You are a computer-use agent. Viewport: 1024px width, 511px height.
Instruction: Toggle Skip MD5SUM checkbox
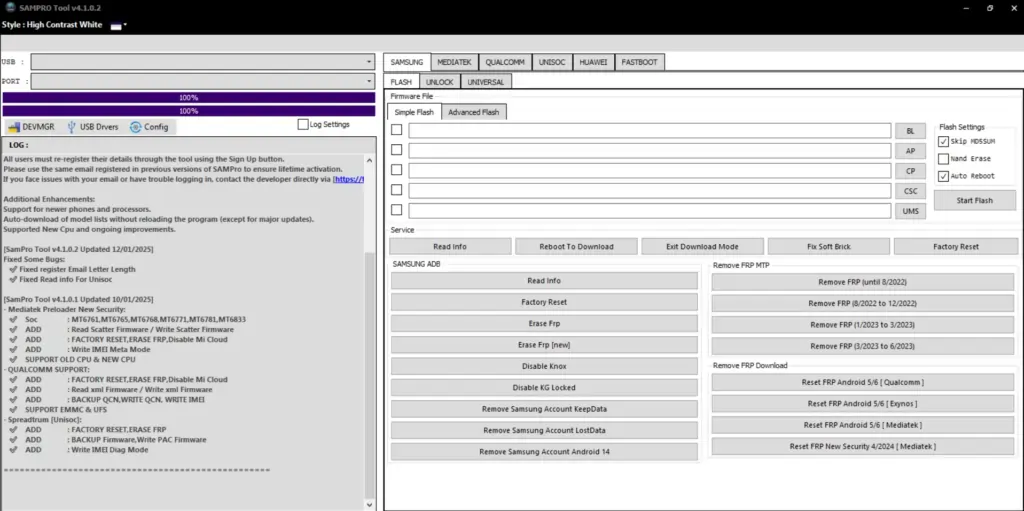943,141
